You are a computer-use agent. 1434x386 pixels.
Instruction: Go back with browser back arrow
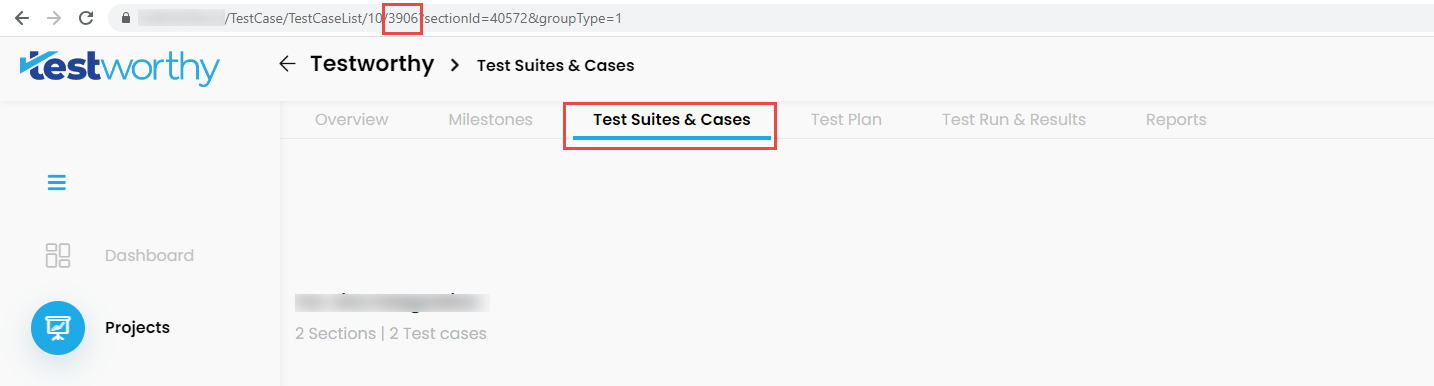click(23, 18)
